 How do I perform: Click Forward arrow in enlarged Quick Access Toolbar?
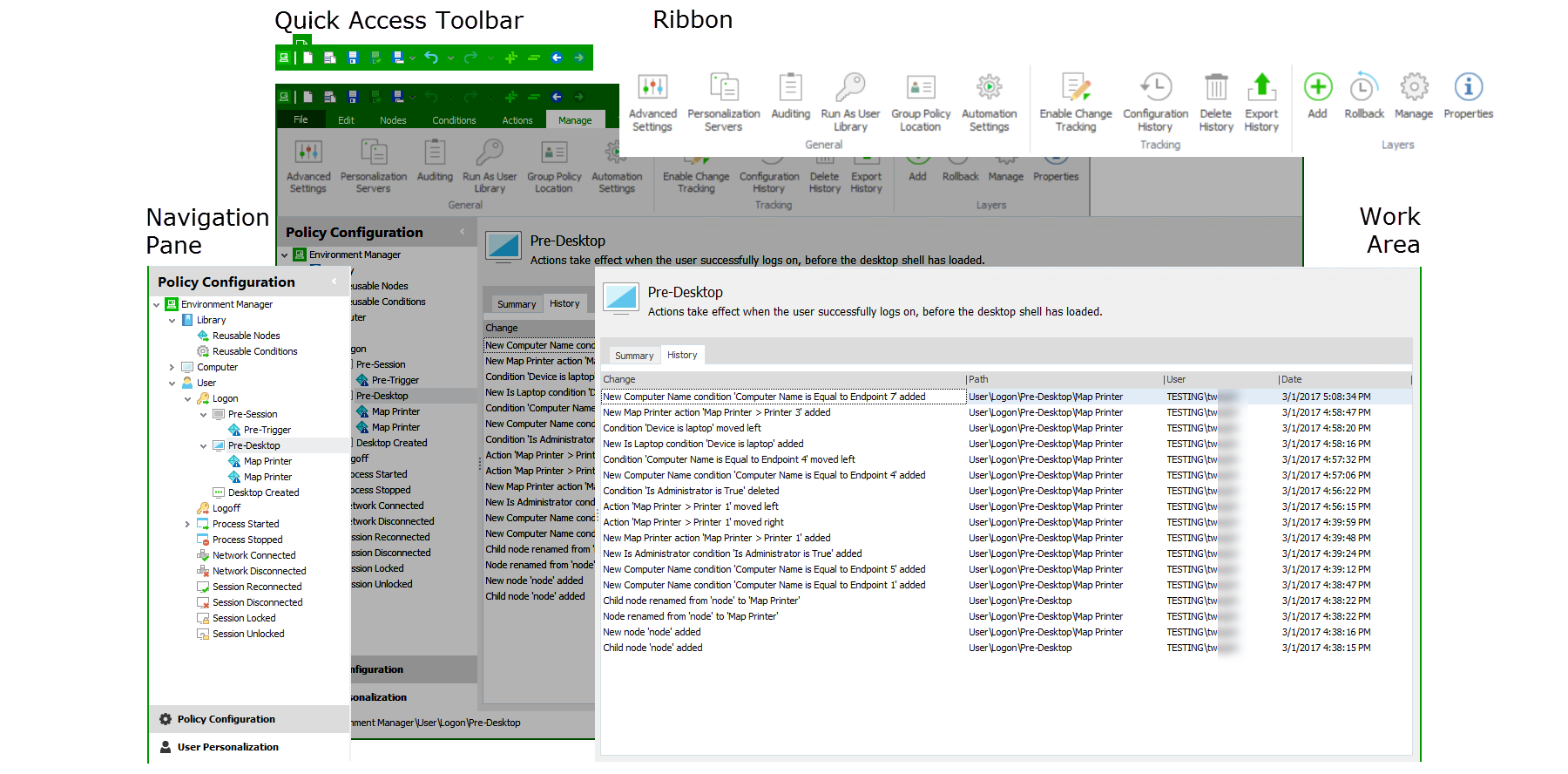coord(579,58)
